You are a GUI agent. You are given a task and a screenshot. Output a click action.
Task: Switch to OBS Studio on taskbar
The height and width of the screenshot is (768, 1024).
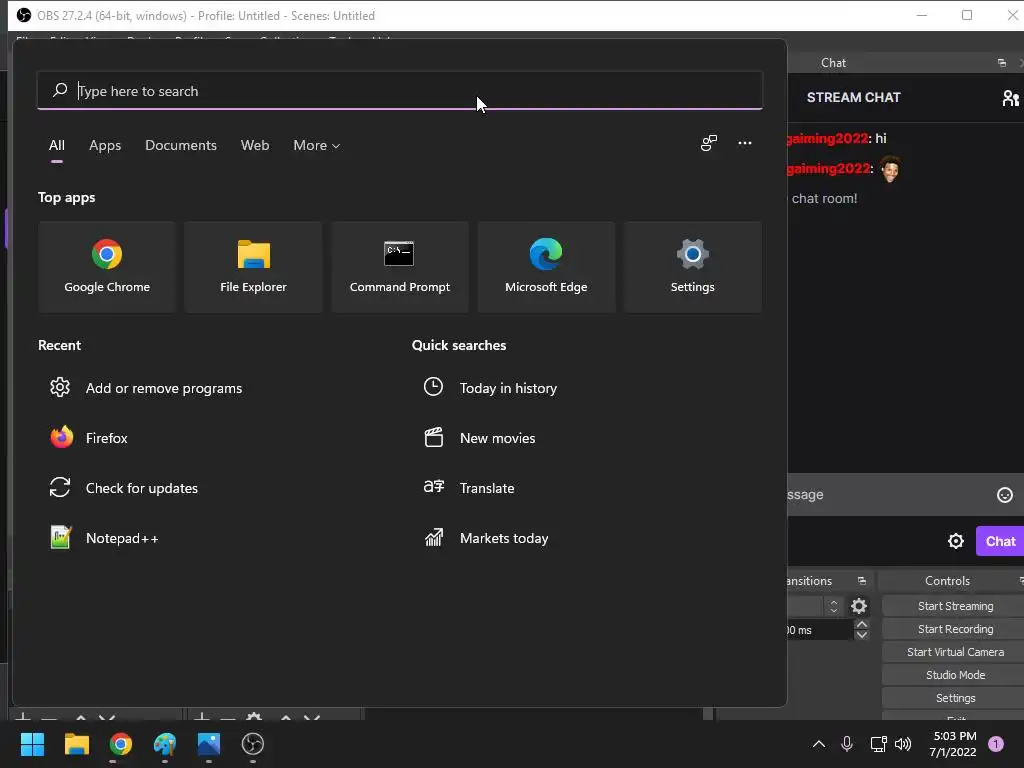[253, 744]
